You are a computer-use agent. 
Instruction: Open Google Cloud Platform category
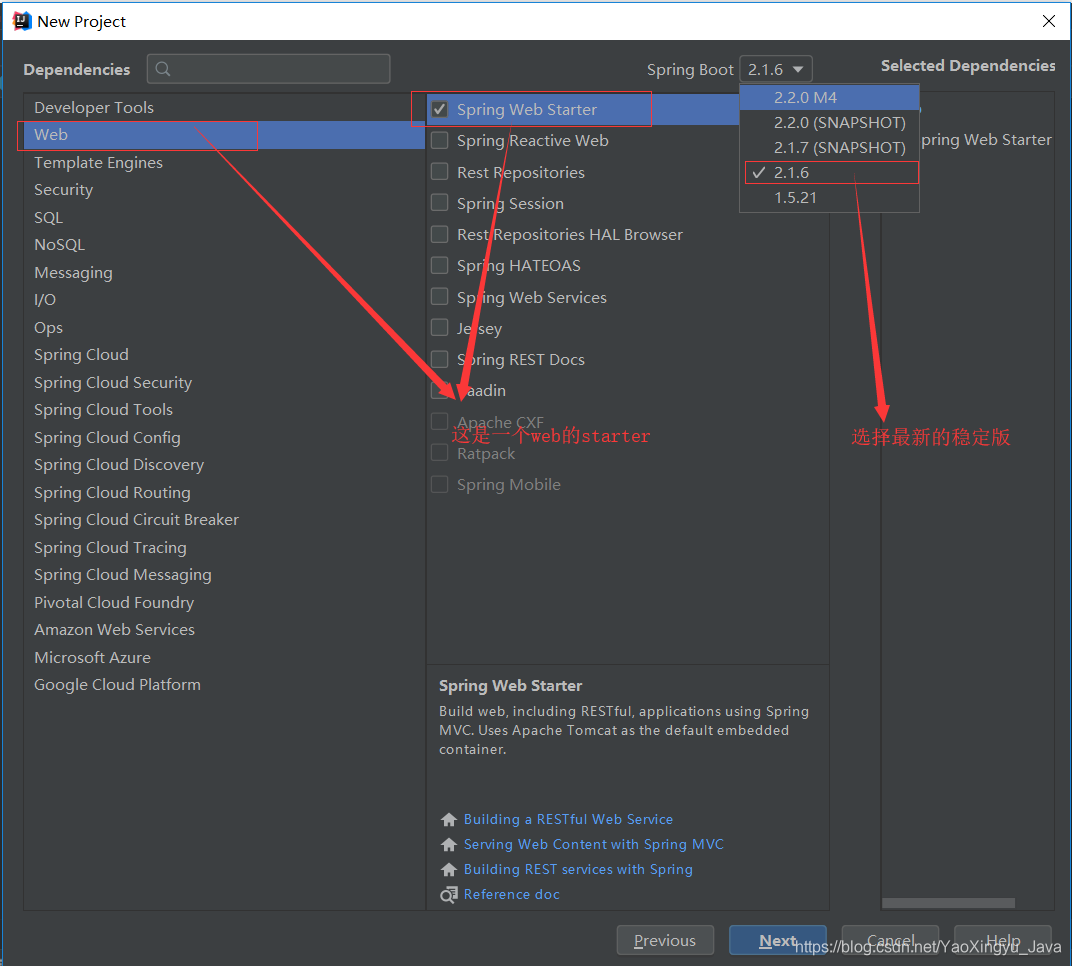click(224, 685)
